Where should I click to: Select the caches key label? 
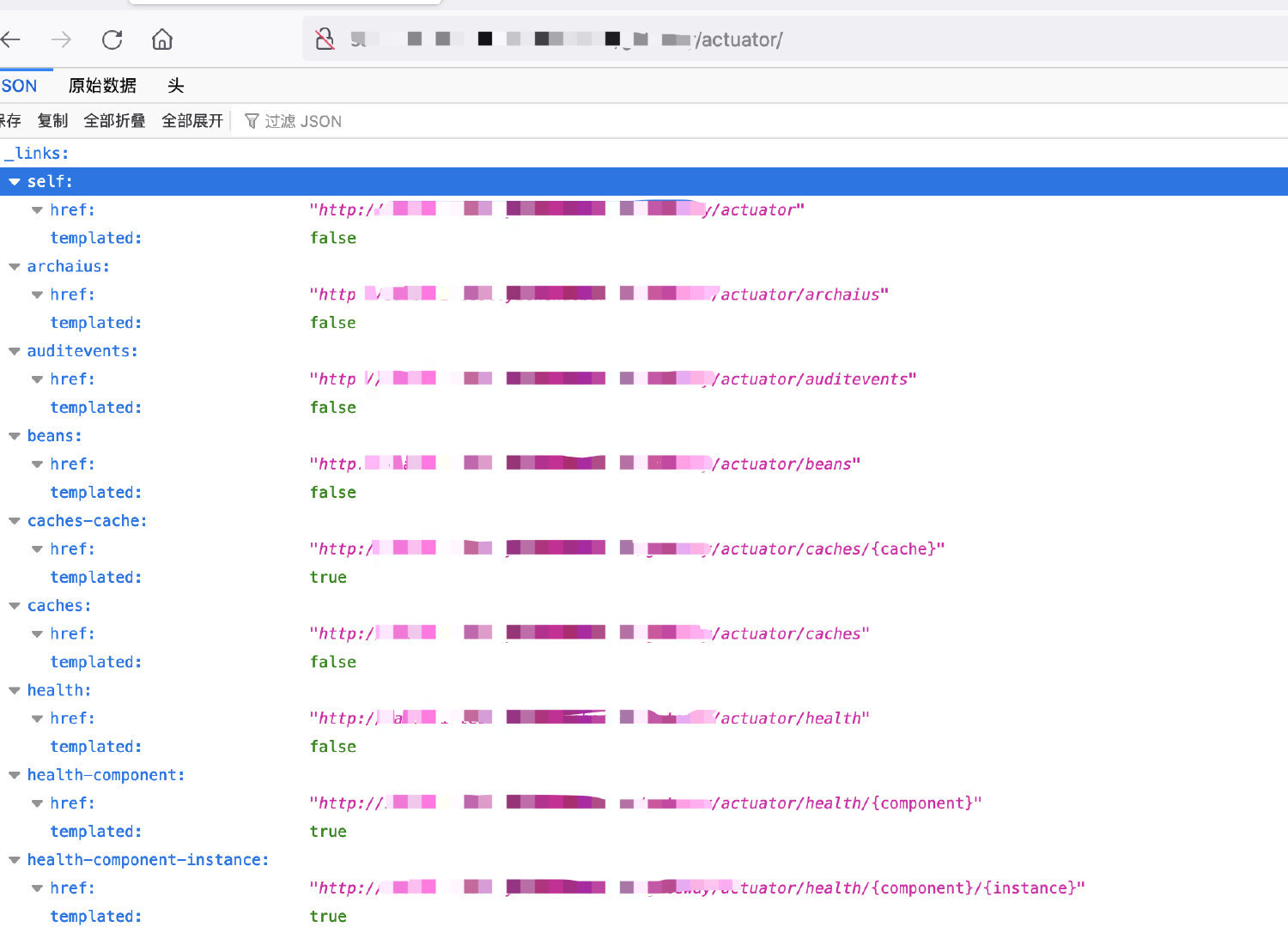pos(59,606)
